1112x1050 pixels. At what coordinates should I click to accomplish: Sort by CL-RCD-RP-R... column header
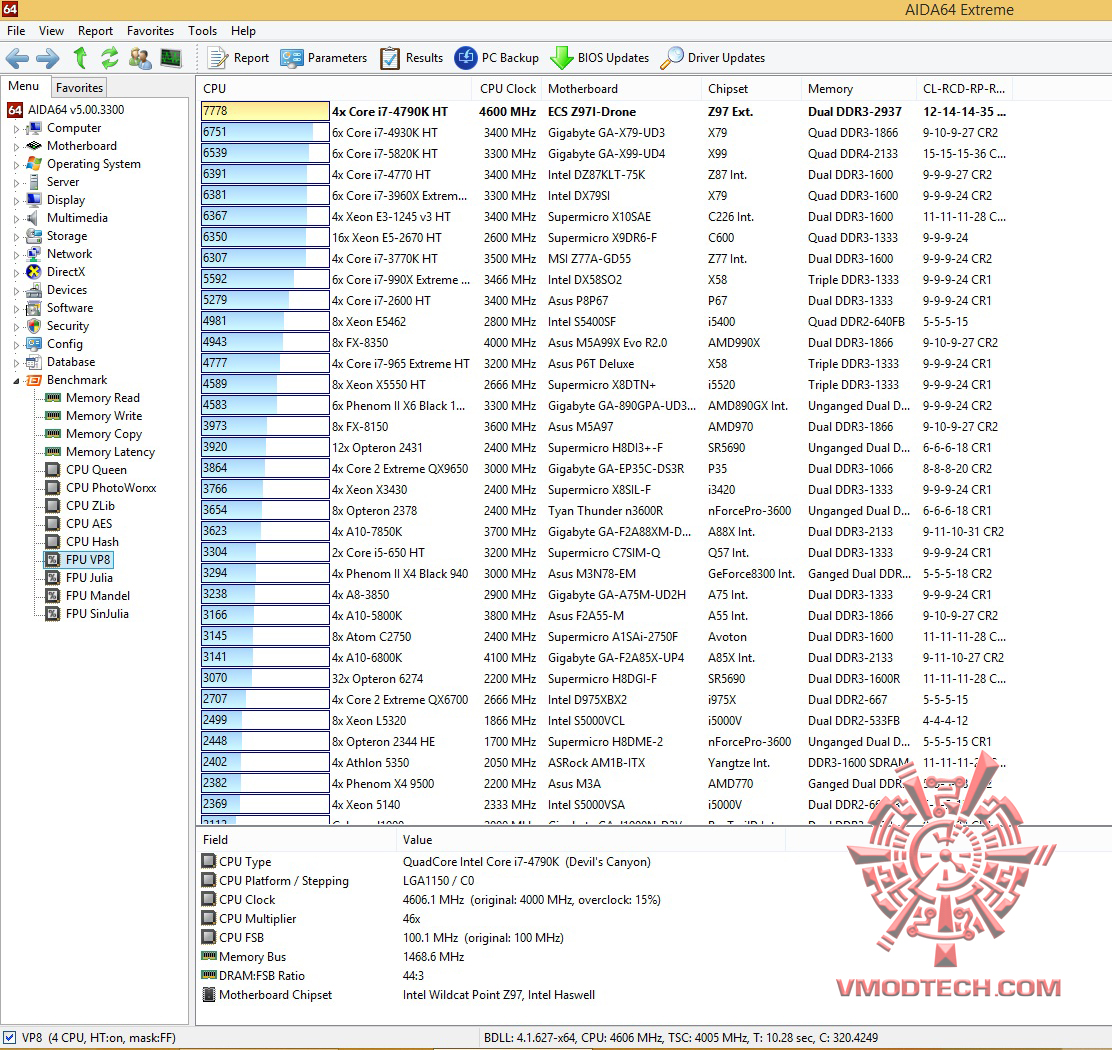pyautogui.click(x=964, y=89)
